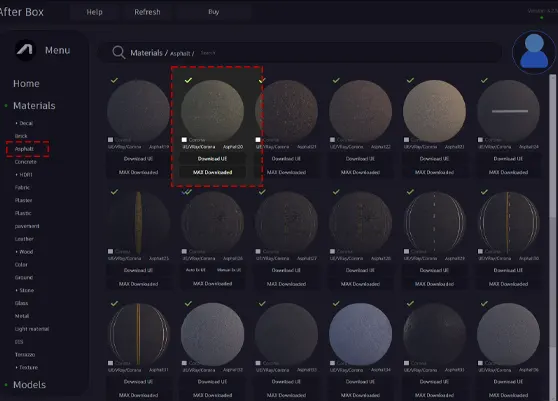The width and height of the screenshot is (558, 401).
Task: Click Download UE under Asphalt20
Action: (x=212, y=159)
